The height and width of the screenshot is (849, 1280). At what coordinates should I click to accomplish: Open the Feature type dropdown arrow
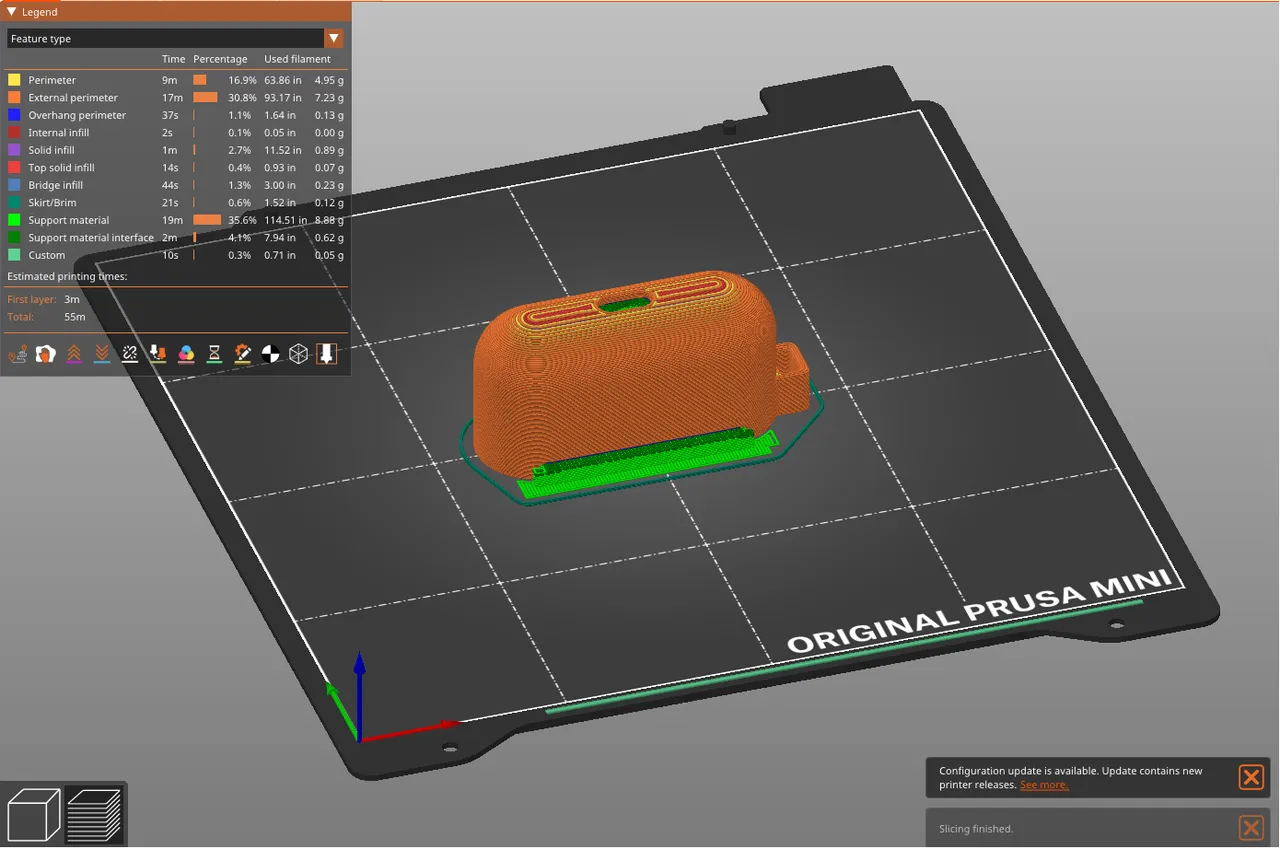[334, 38]
